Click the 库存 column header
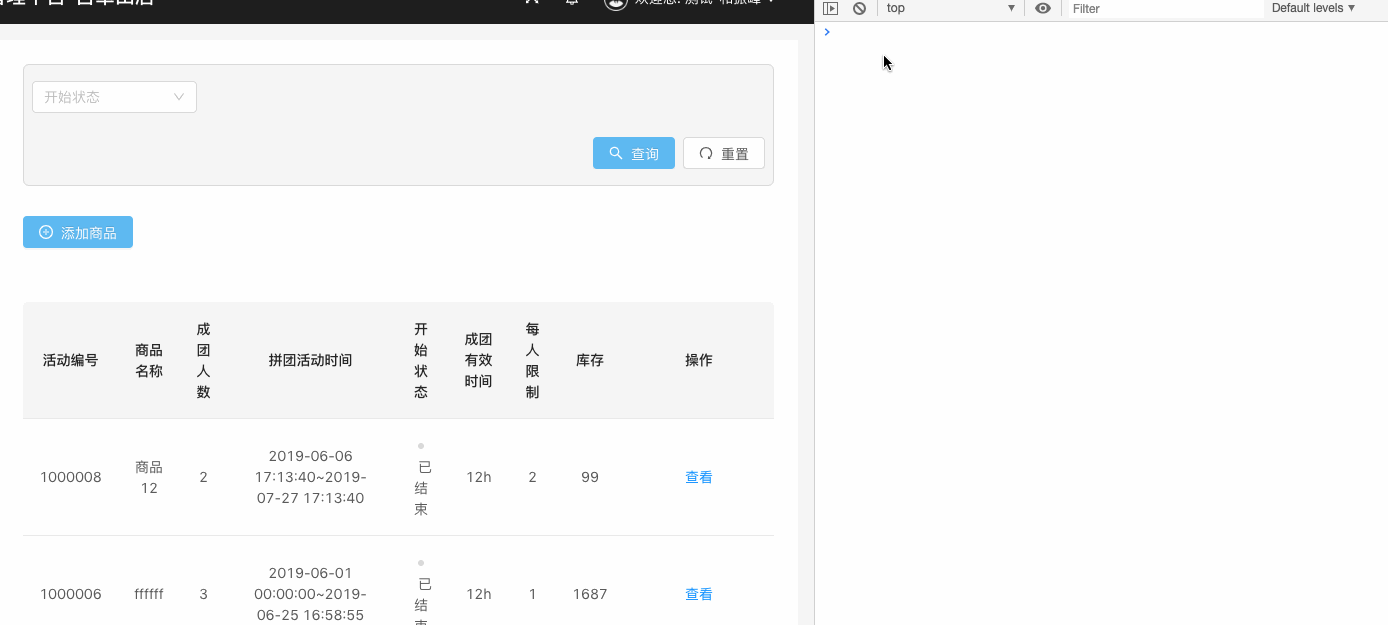The height and width of the screenshot is (625, 1388). 590,360
